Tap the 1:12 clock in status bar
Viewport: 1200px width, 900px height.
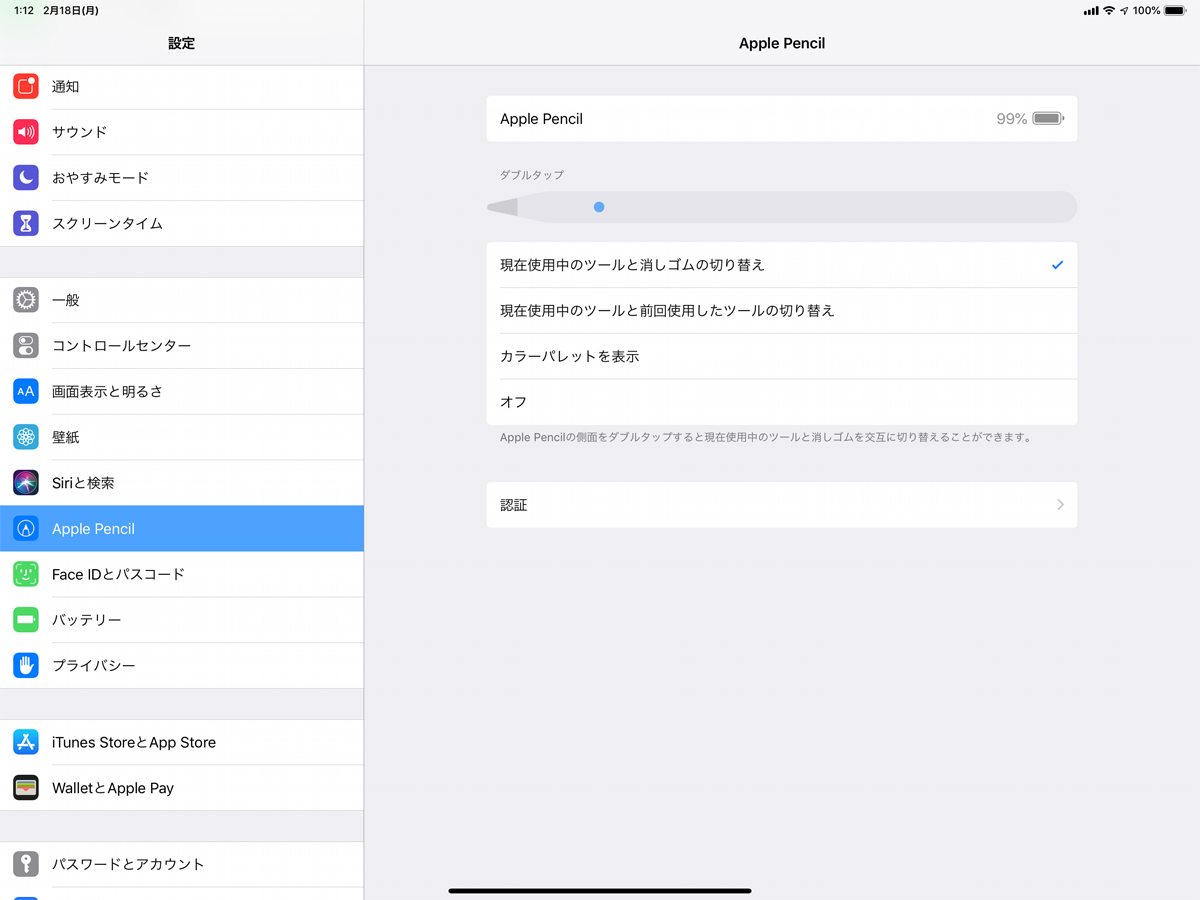click(24, 10)
